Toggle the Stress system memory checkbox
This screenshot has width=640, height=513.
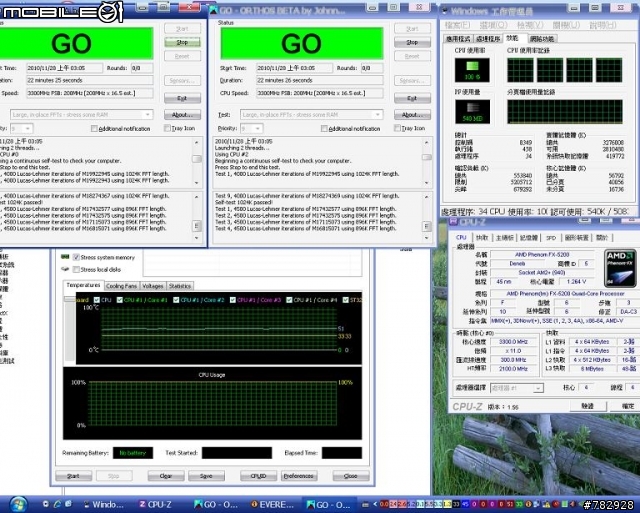(76, 257)
